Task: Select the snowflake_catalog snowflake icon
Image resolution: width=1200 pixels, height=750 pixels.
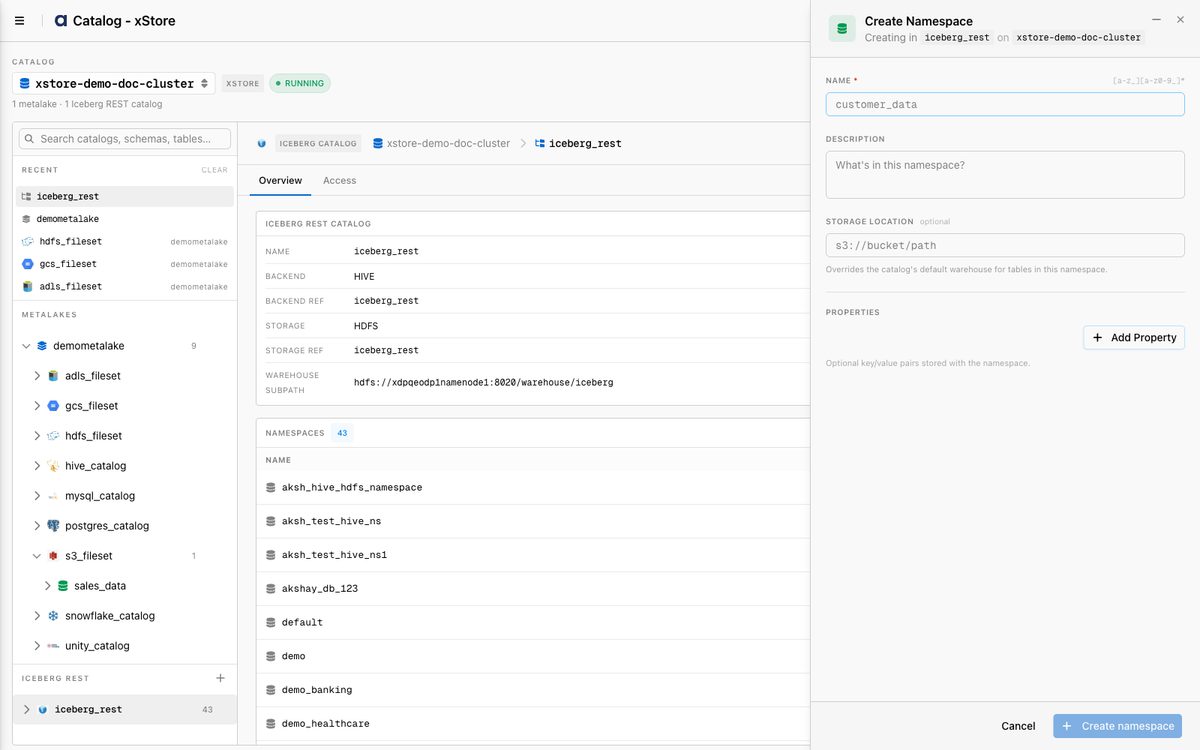Action: click(x=53, y=616)
